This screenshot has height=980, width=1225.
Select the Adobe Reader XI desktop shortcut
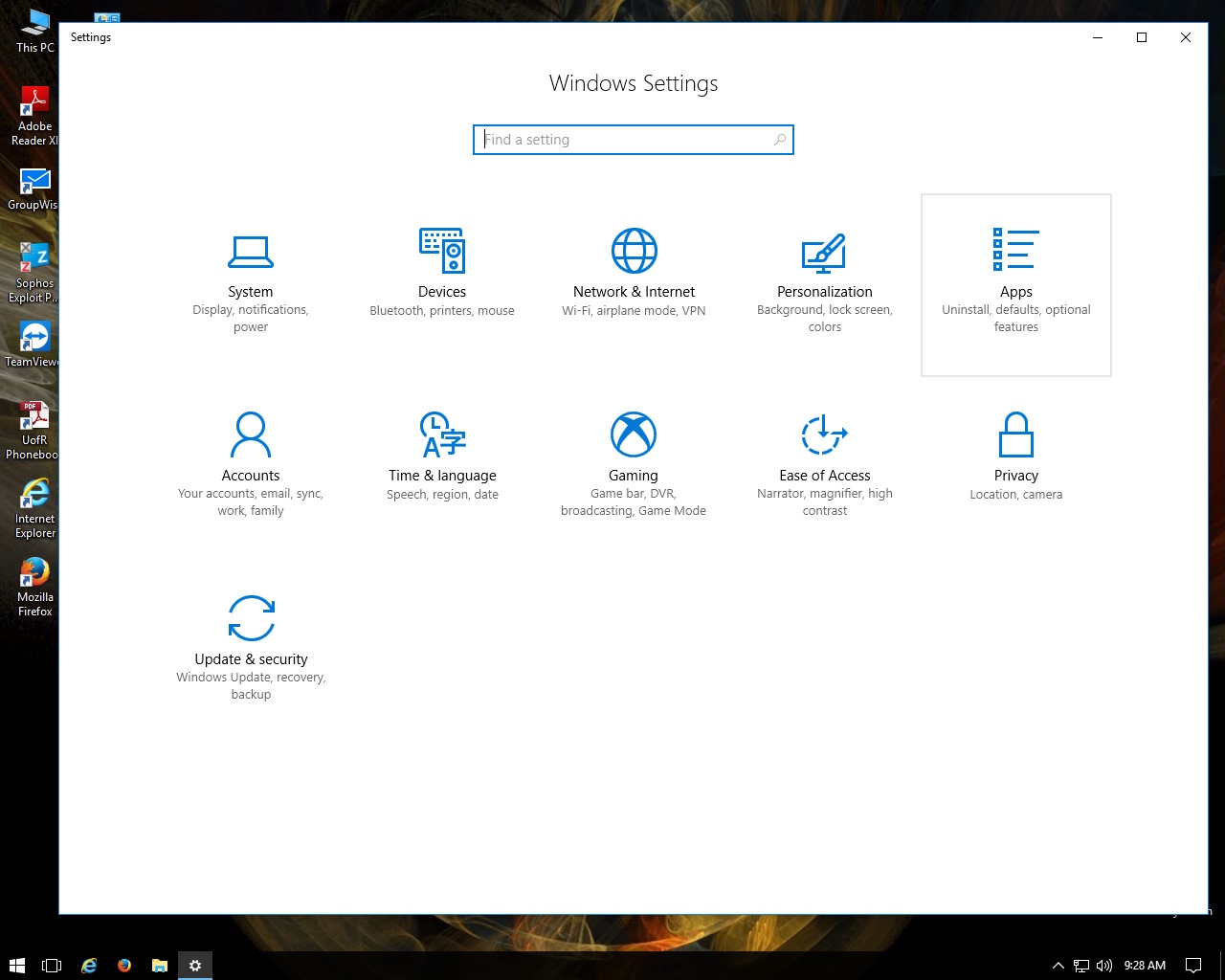click(x=35, y=116)
